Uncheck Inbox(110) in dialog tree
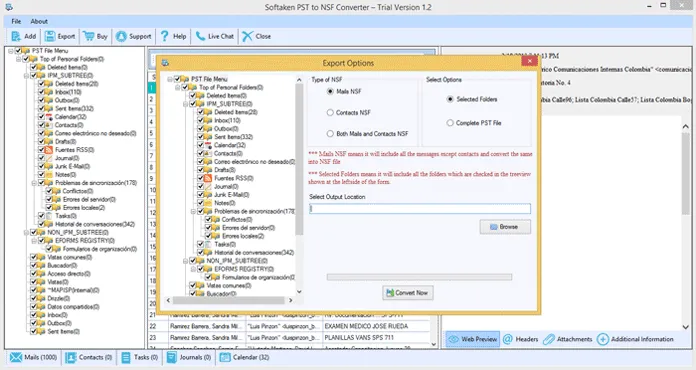696x370 pixels. 201,120
